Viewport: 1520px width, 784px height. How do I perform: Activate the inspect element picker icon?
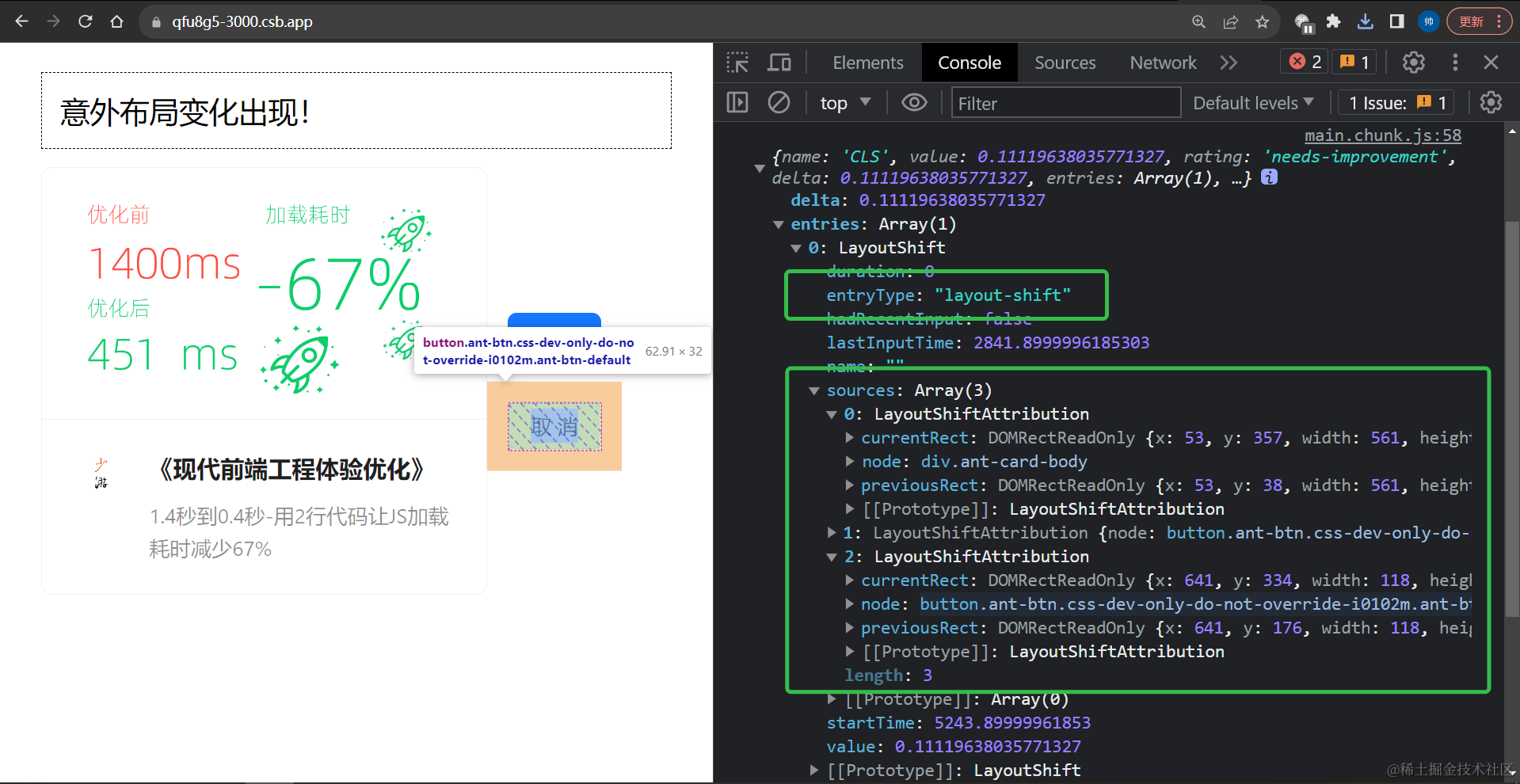(x=737, y=63)
